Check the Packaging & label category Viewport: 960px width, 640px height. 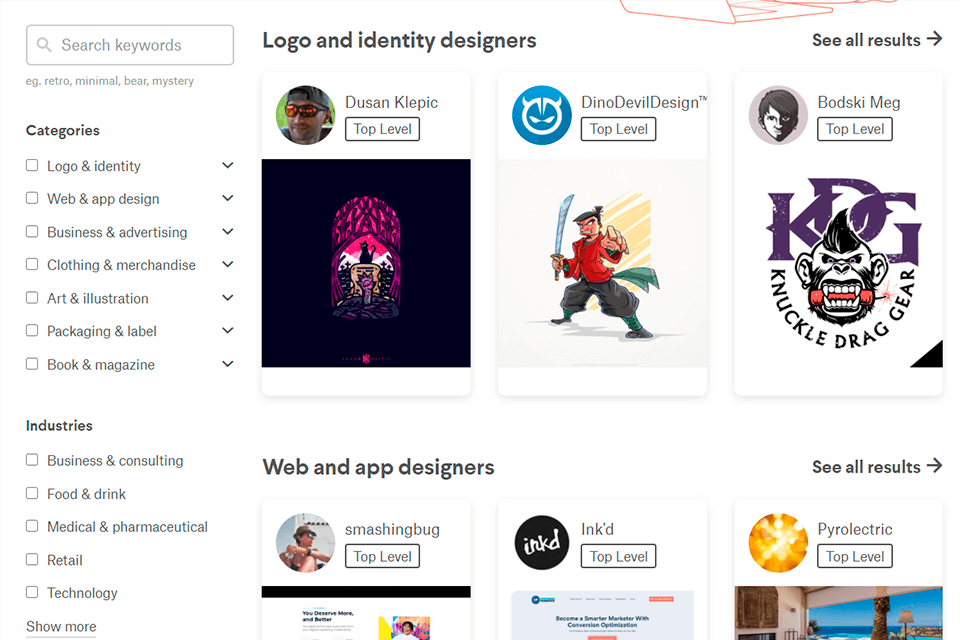coord(32,330)
